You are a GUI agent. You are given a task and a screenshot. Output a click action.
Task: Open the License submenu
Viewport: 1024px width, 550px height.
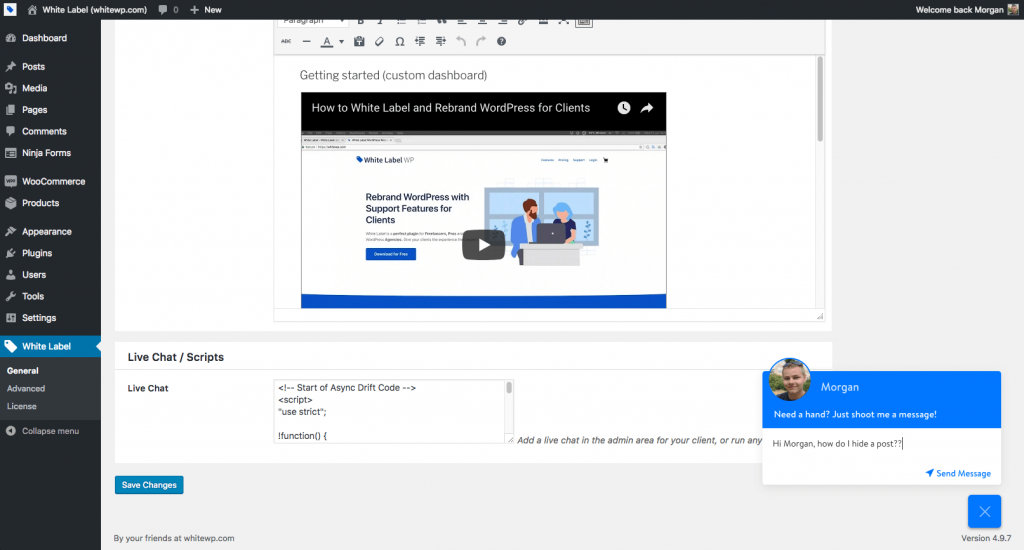22,406
